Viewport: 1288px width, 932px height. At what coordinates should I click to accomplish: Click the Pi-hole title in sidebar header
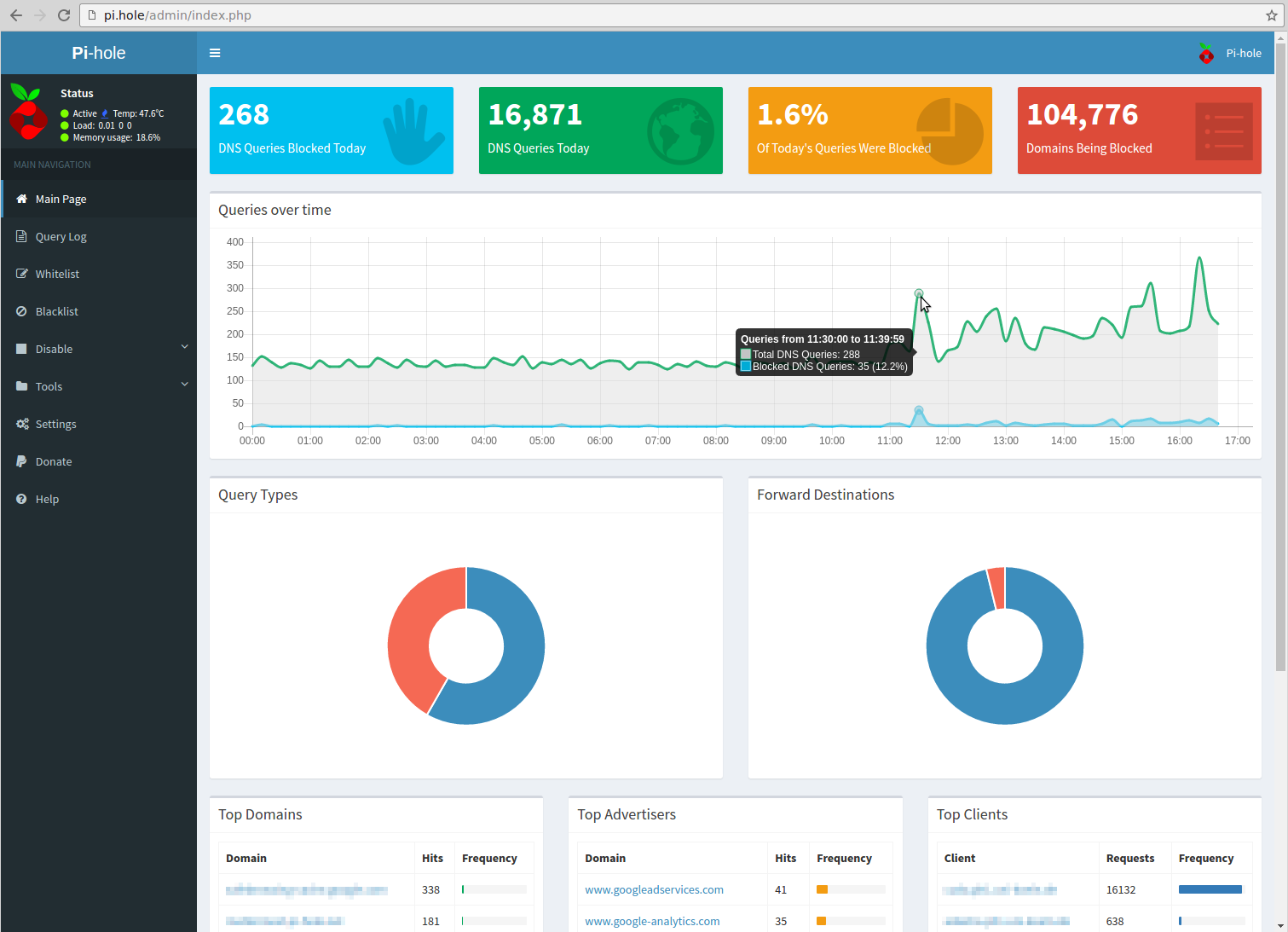pos(99,53)
